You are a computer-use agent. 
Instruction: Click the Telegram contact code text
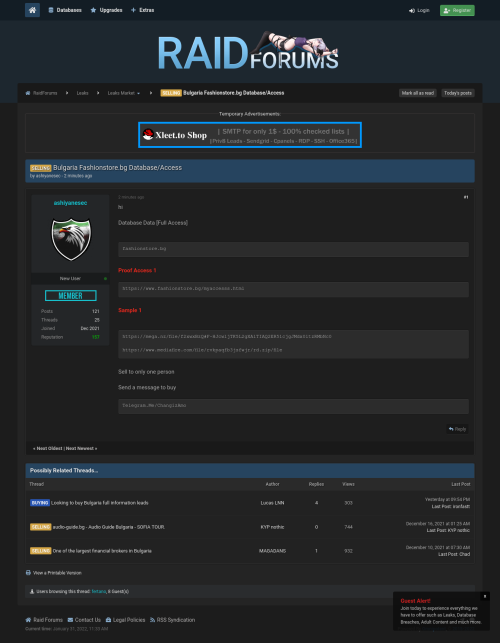pyautogui.click(x=154, y=405)
